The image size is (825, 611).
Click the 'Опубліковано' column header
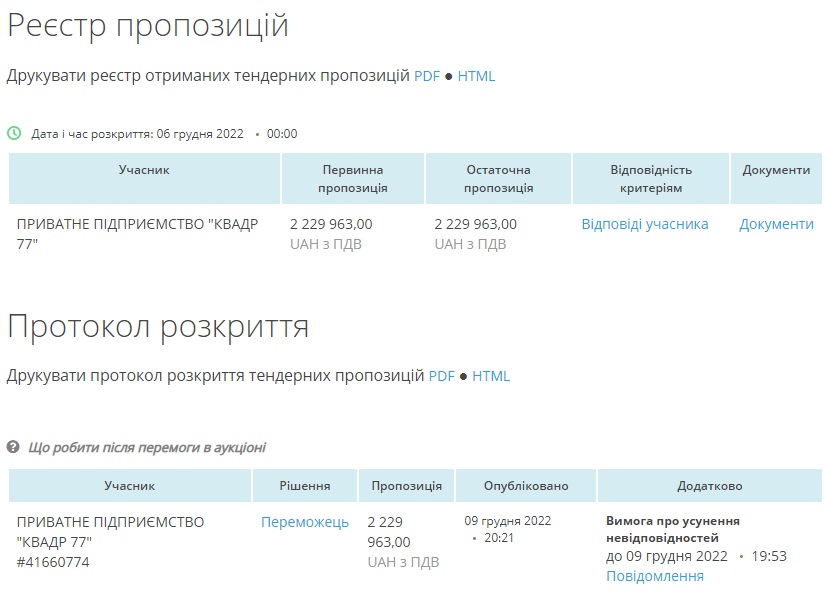coord(526,486)
